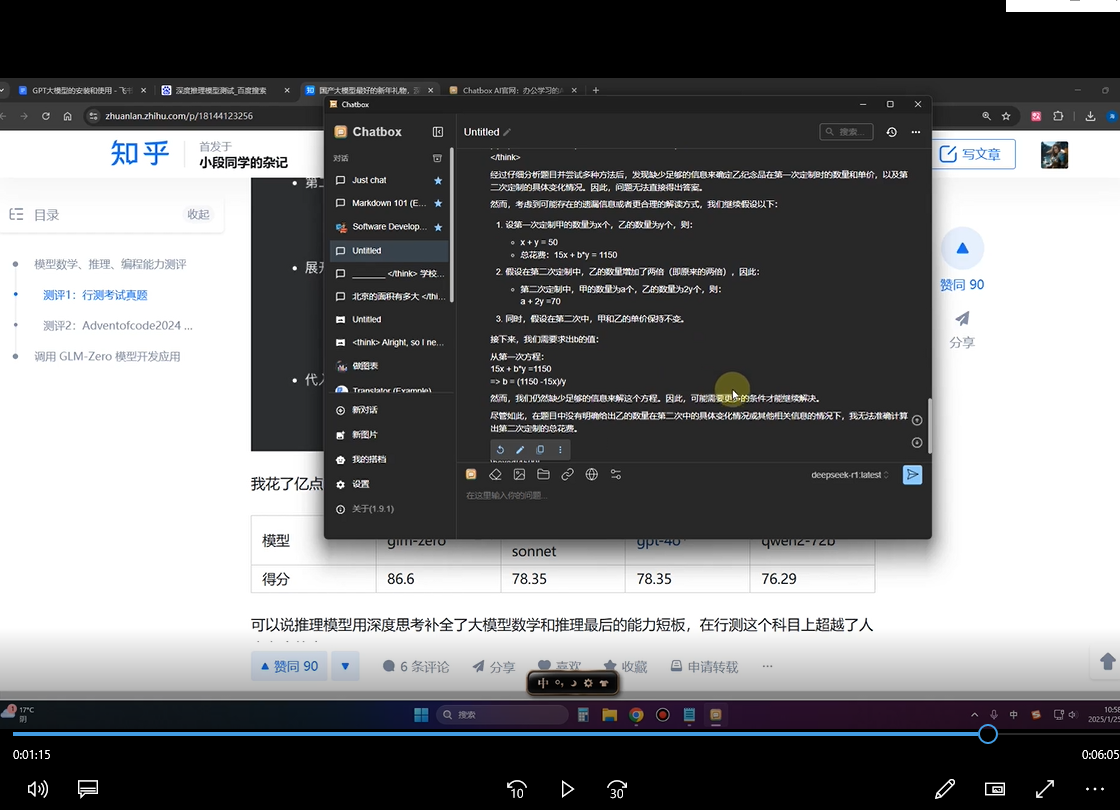Switch to GPT大模型的安装和使用 browser tab
1120x810 pixels.
pyautogui.click(x=82, y=91)
